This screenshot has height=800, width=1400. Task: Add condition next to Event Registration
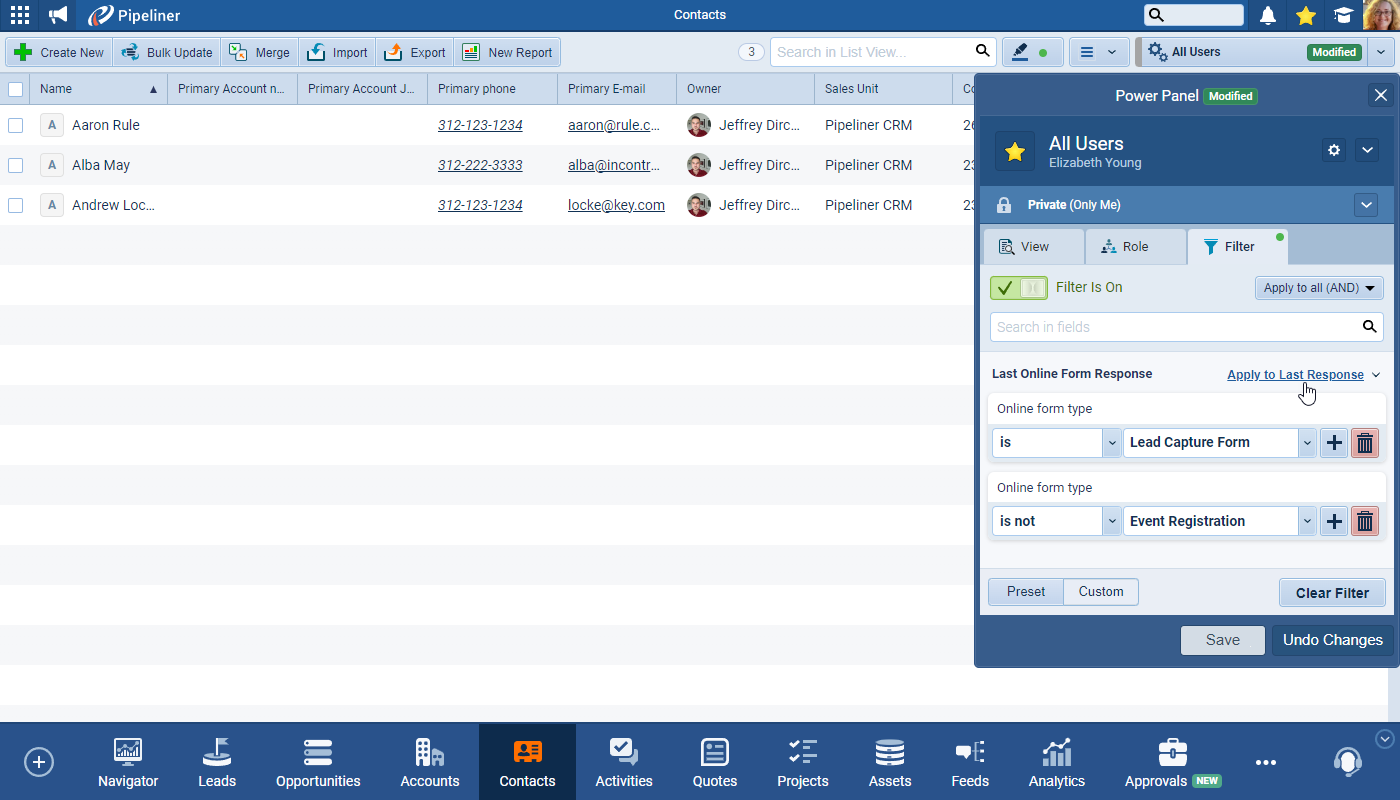(x=1334, y=522)
